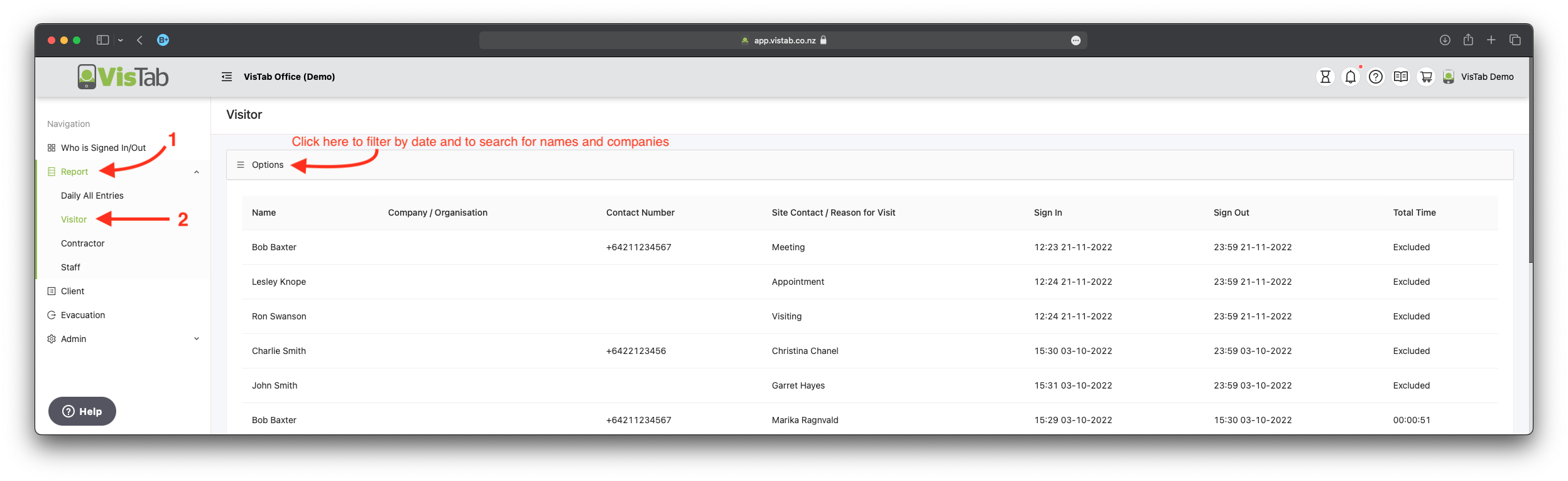Viewport: 1568px width, 481px height.
Task: Click the Who is Signed In/Out grid icon
Action: click(x=52, y=148)
